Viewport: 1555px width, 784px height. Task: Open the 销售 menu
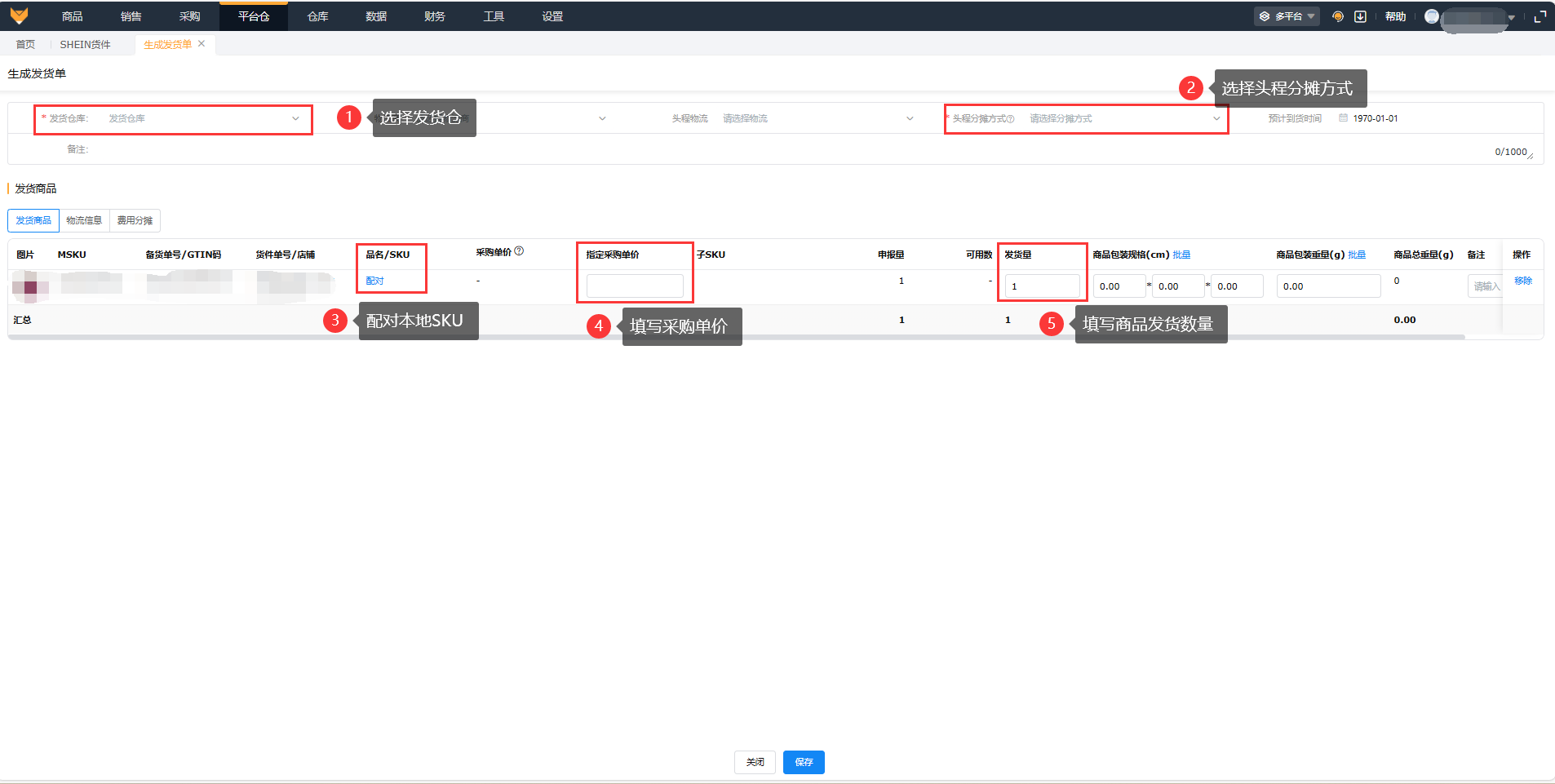(x=131, y=16)
